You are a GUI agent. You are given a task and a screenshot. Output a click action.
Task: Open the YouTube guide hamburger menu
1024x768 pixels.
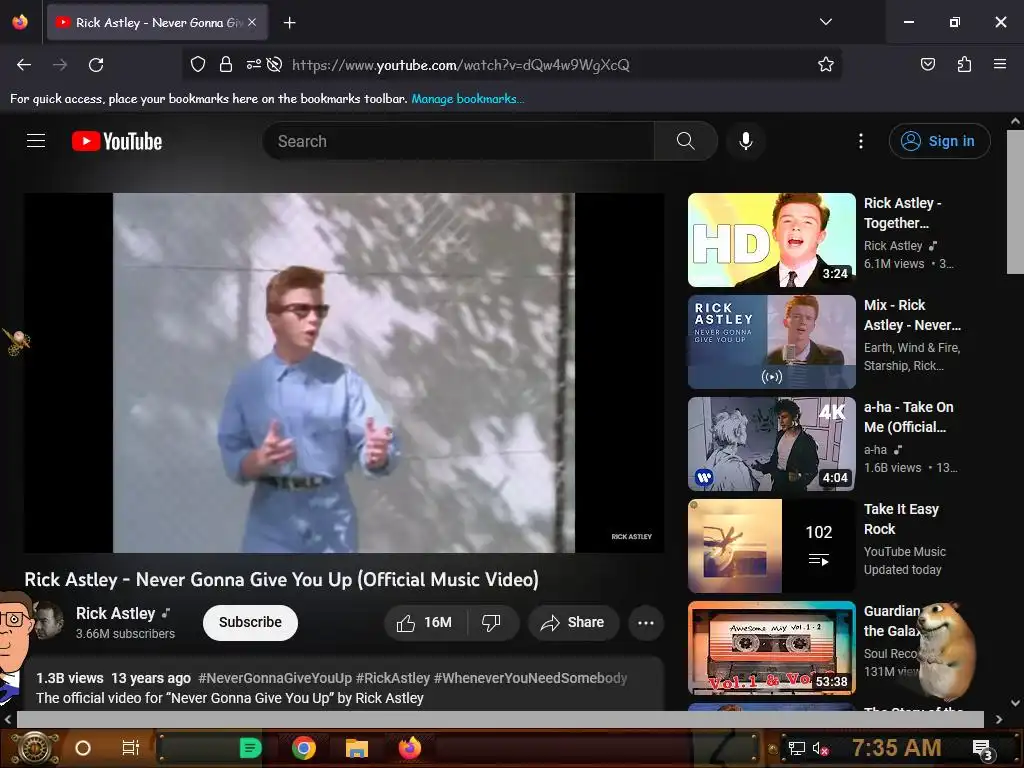(x=36, y=141)
